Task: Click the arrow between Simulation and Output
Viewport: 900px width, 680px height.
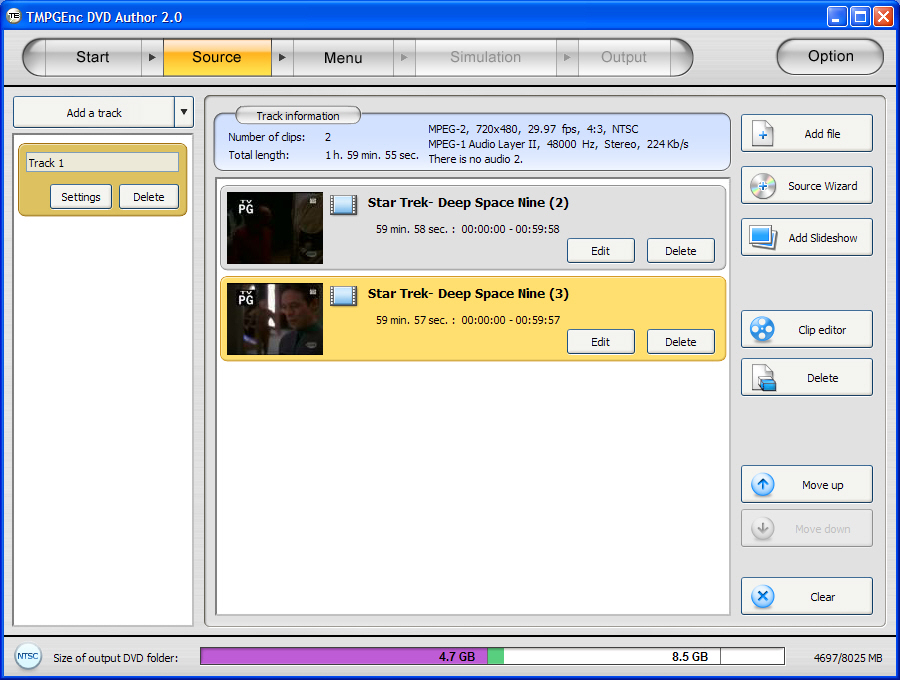Action: 567,57
